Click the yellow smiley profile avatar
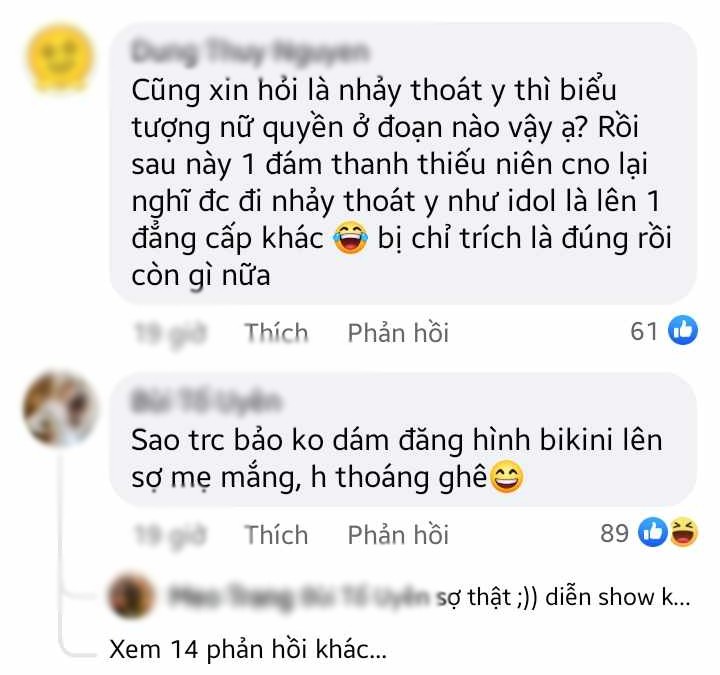Viewport: 720px width, 675px height. point(60,57)
